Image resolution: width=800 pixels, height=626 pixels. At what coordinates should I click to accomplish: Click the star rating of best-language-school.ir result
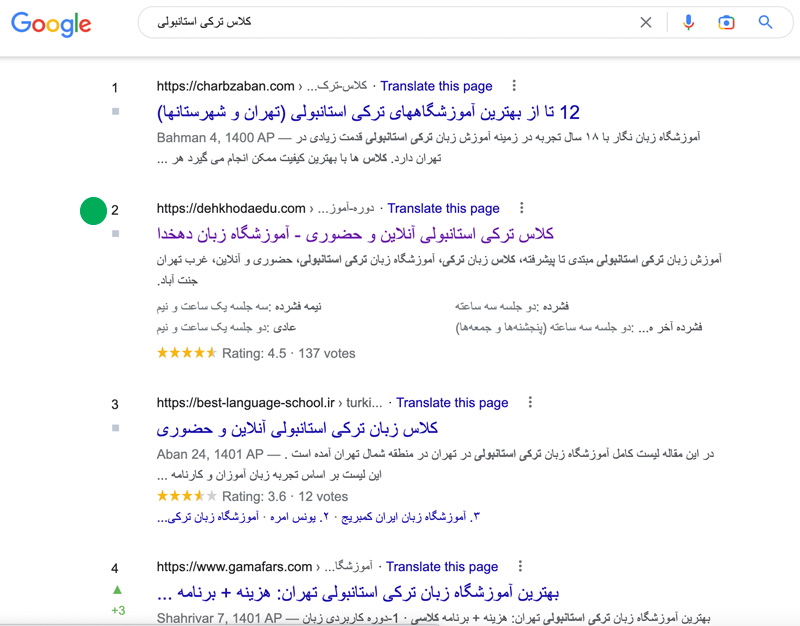click(187, 496)
